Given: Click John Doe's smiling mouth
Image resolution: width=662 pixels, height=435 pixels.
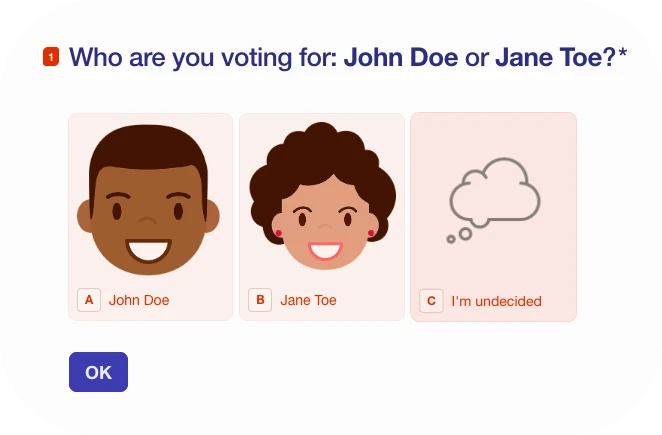Looking at the screenshot, I should point(148,248).
